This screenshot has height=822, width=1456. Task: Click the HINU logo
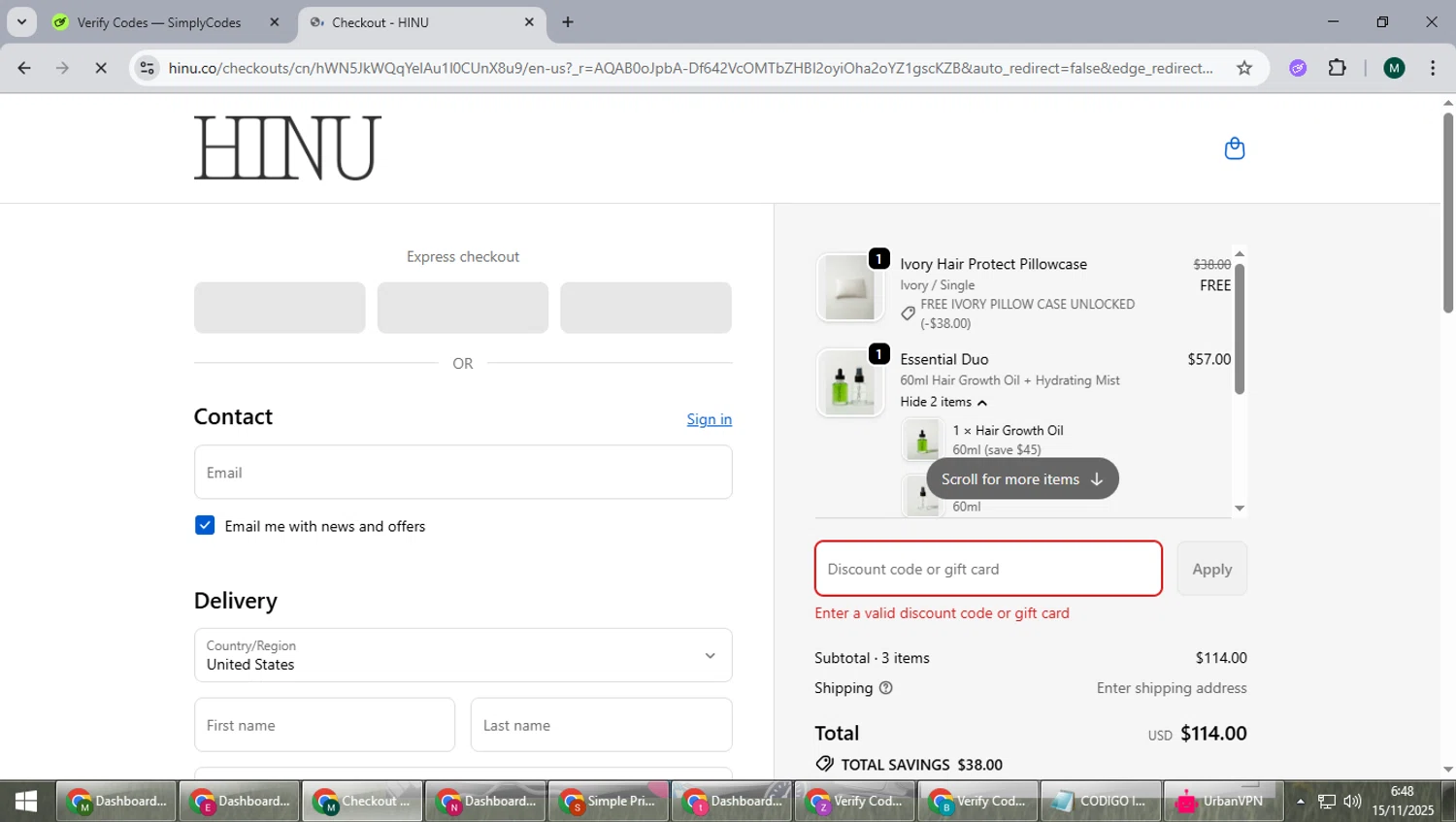(x=287, y=148)
